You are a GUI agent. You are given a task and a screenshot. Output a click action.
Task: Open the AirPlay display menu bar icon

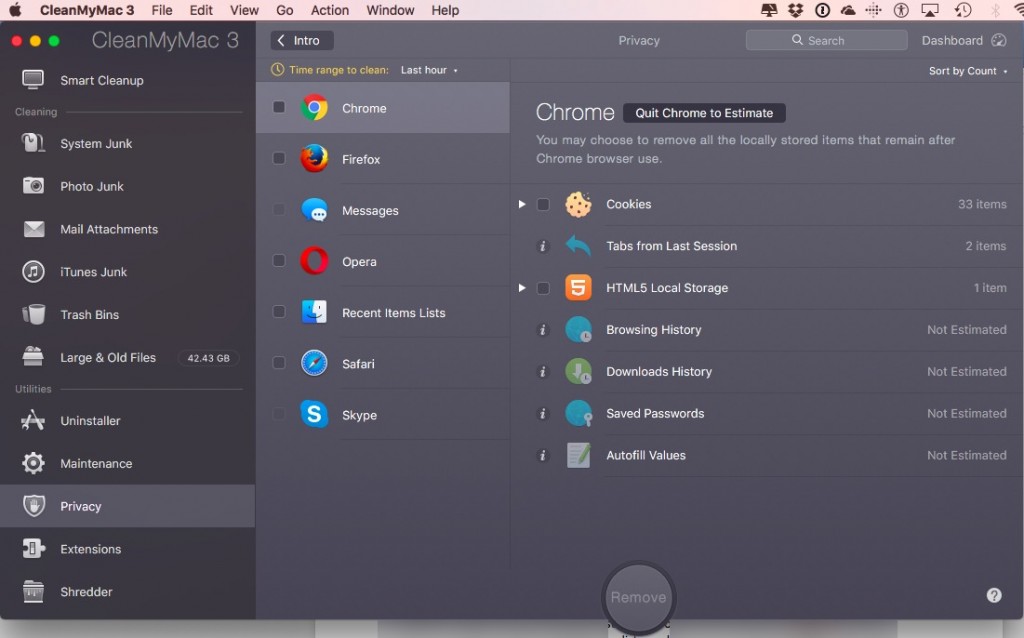[x=930, y=10]
